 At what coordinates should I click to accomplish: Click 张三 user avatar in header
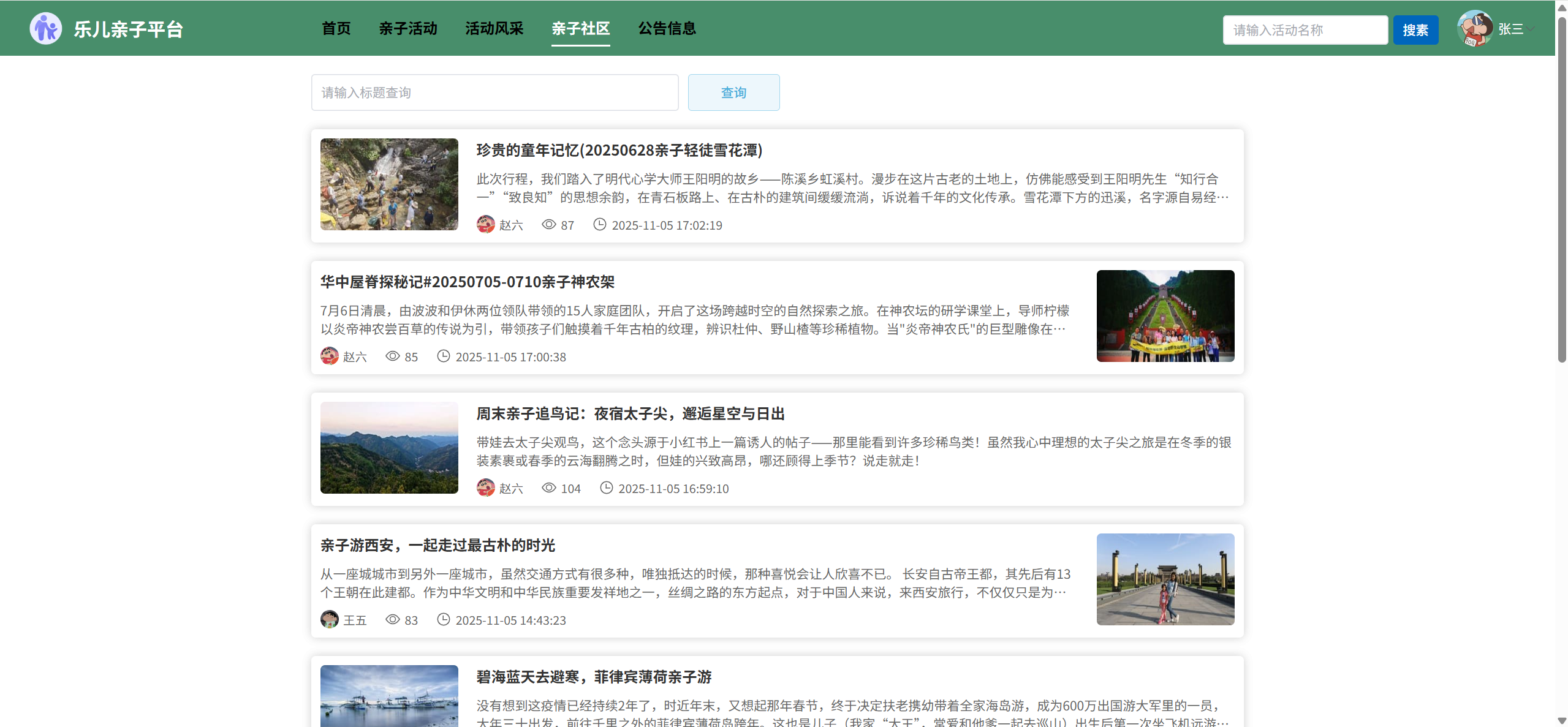(1474, 29)
